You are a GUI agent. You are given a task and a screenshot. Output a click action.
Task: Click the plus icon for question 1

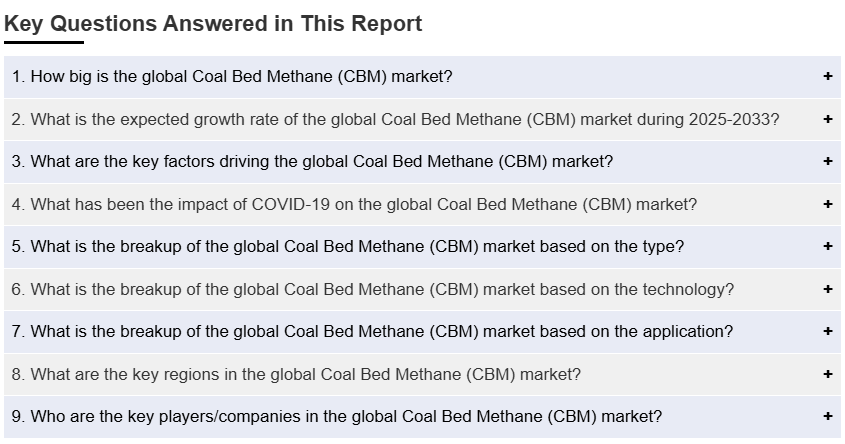828,76
